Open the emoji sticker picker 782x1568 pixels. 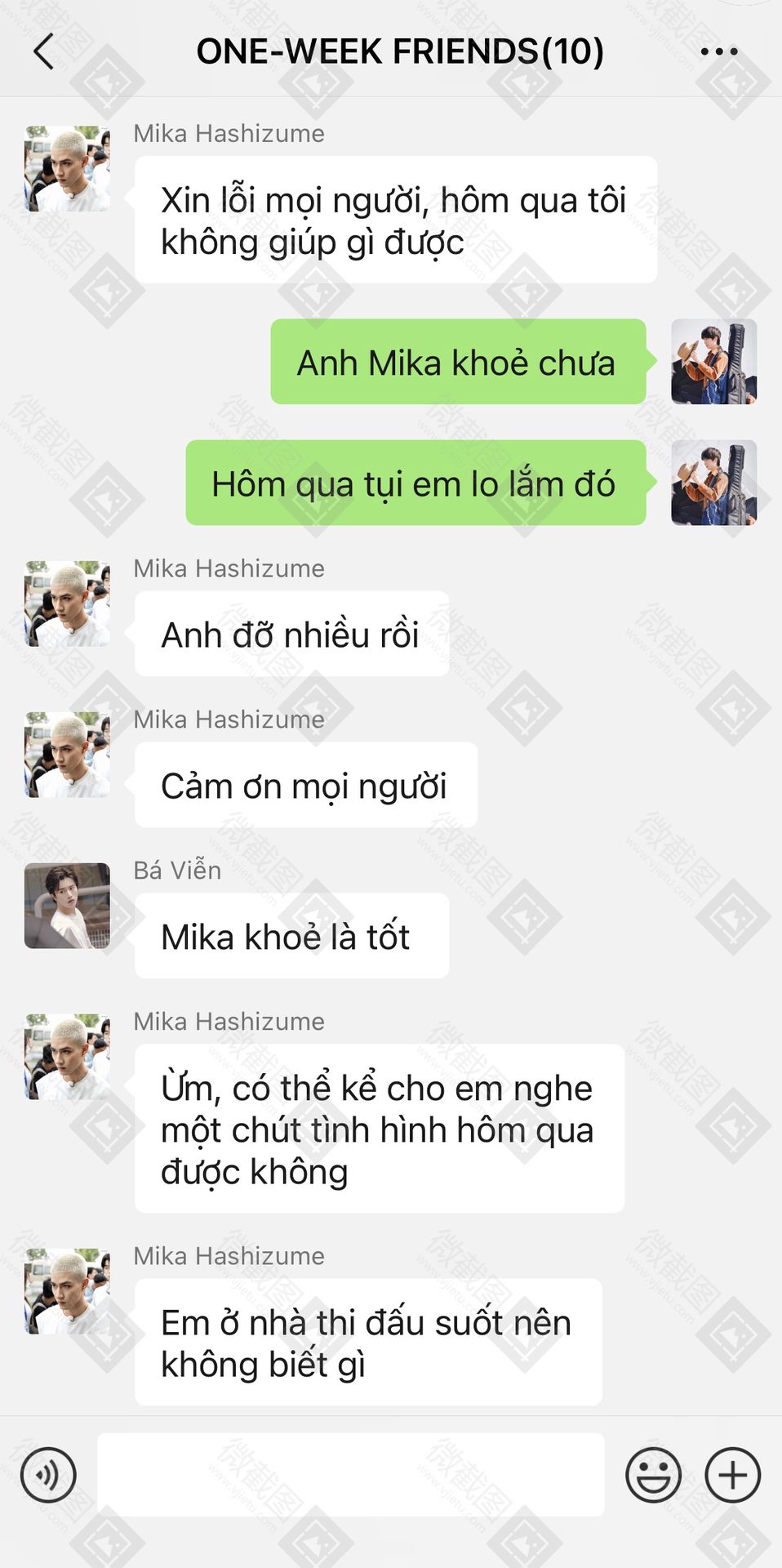point(653,1475)
